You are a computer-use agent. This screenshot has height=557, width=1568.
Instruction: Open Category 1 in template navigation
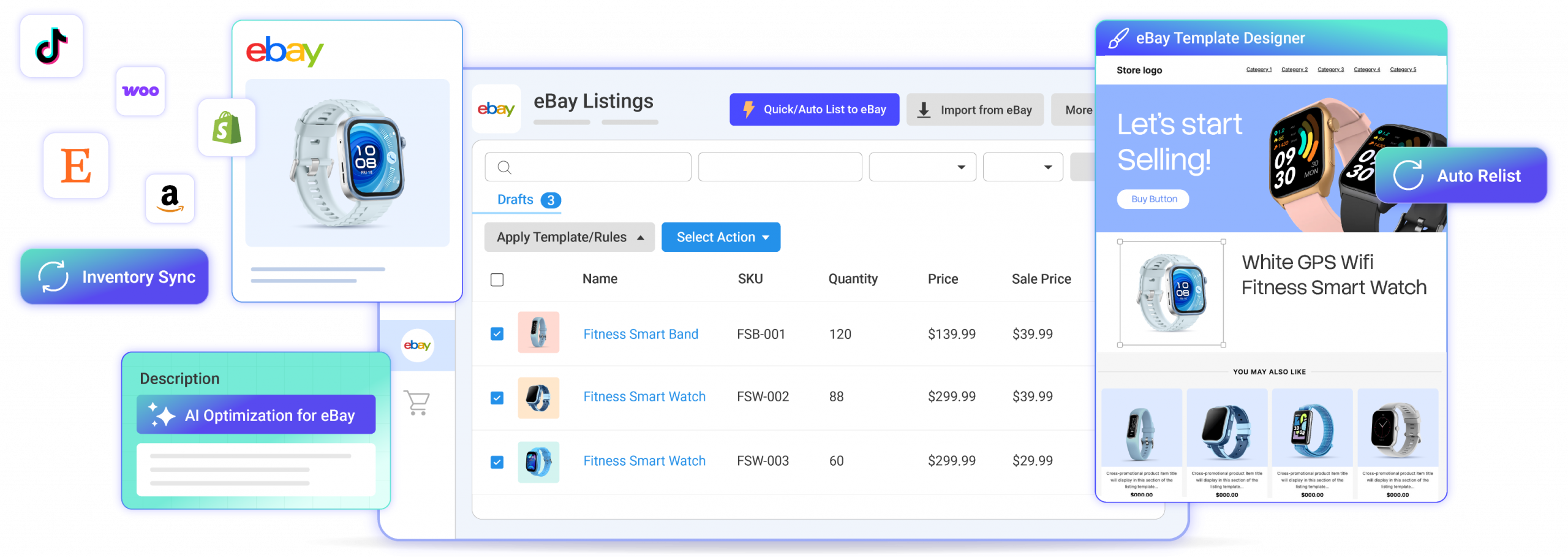click(1258, 70)
